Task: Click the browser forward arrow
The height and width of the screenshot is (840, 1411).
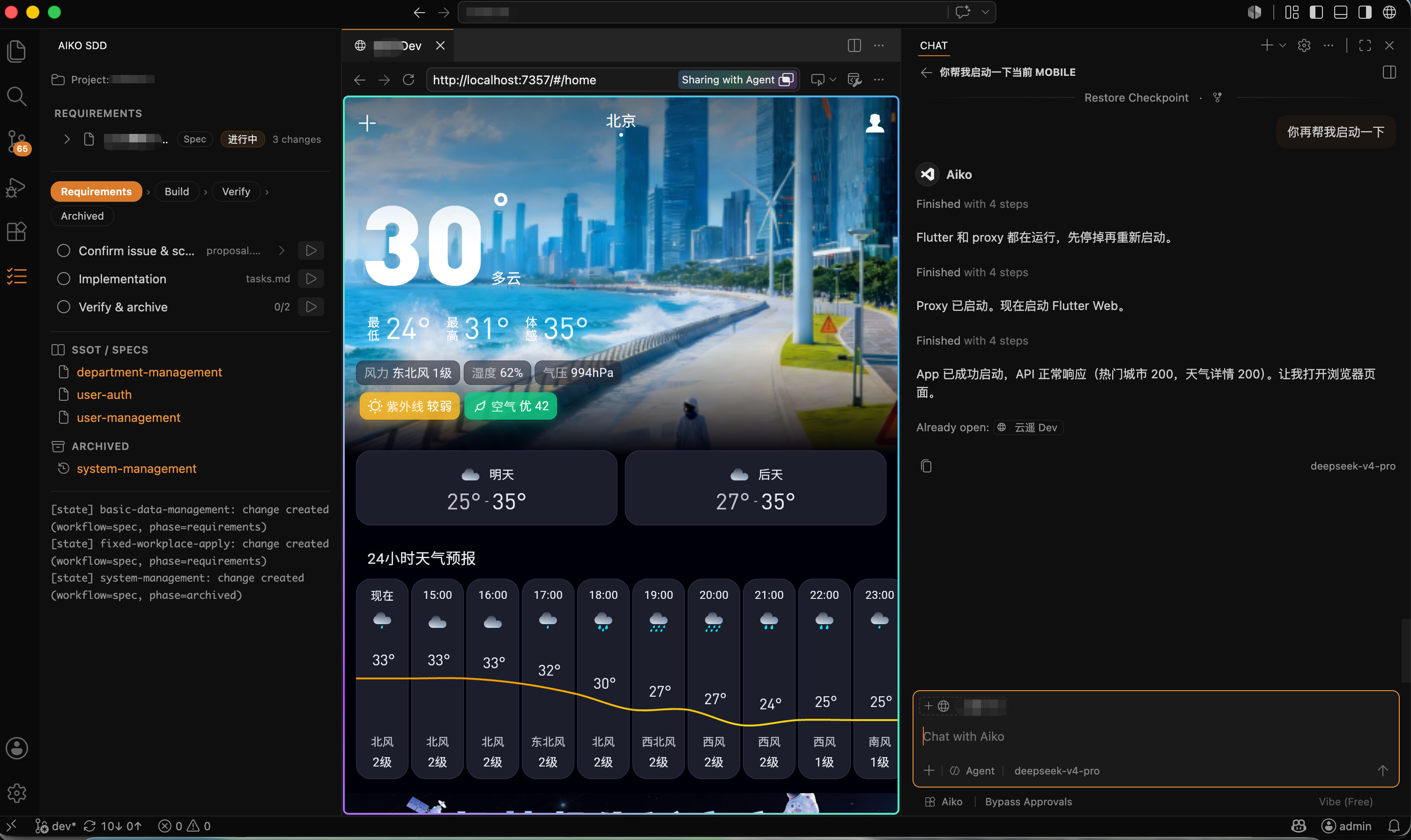Action: point(384,80)
